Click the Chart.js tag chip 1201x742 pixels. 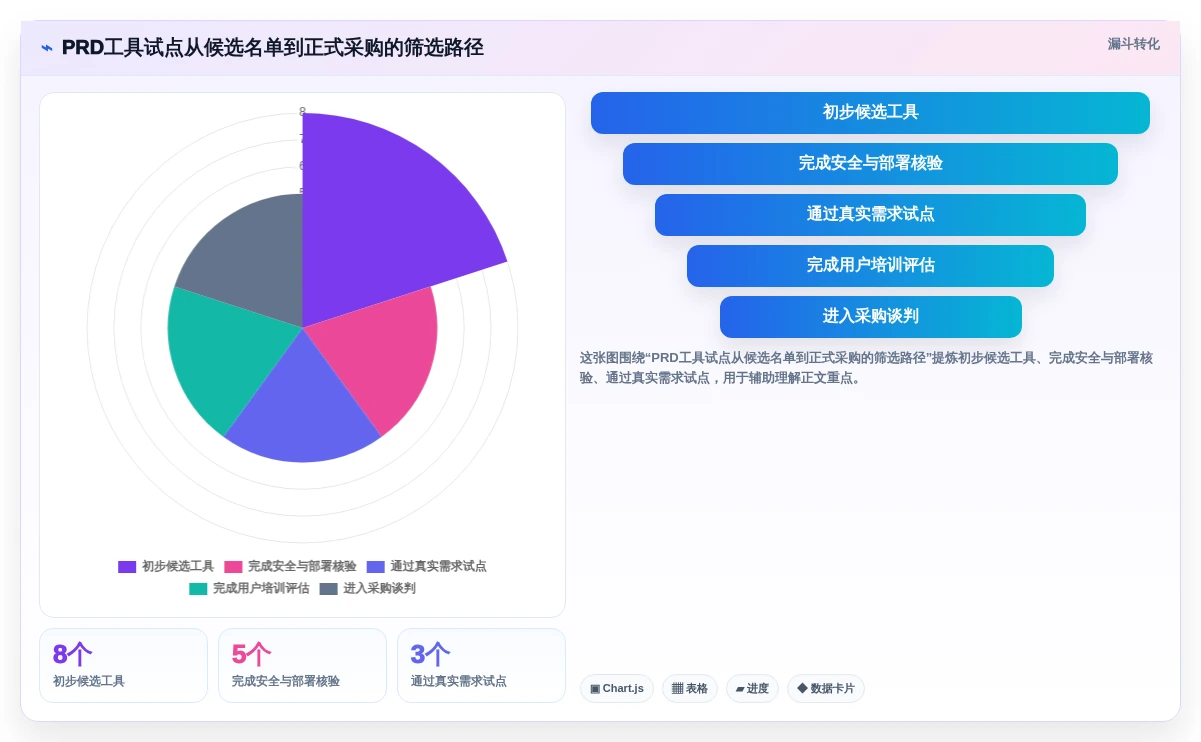pos(617,689)
